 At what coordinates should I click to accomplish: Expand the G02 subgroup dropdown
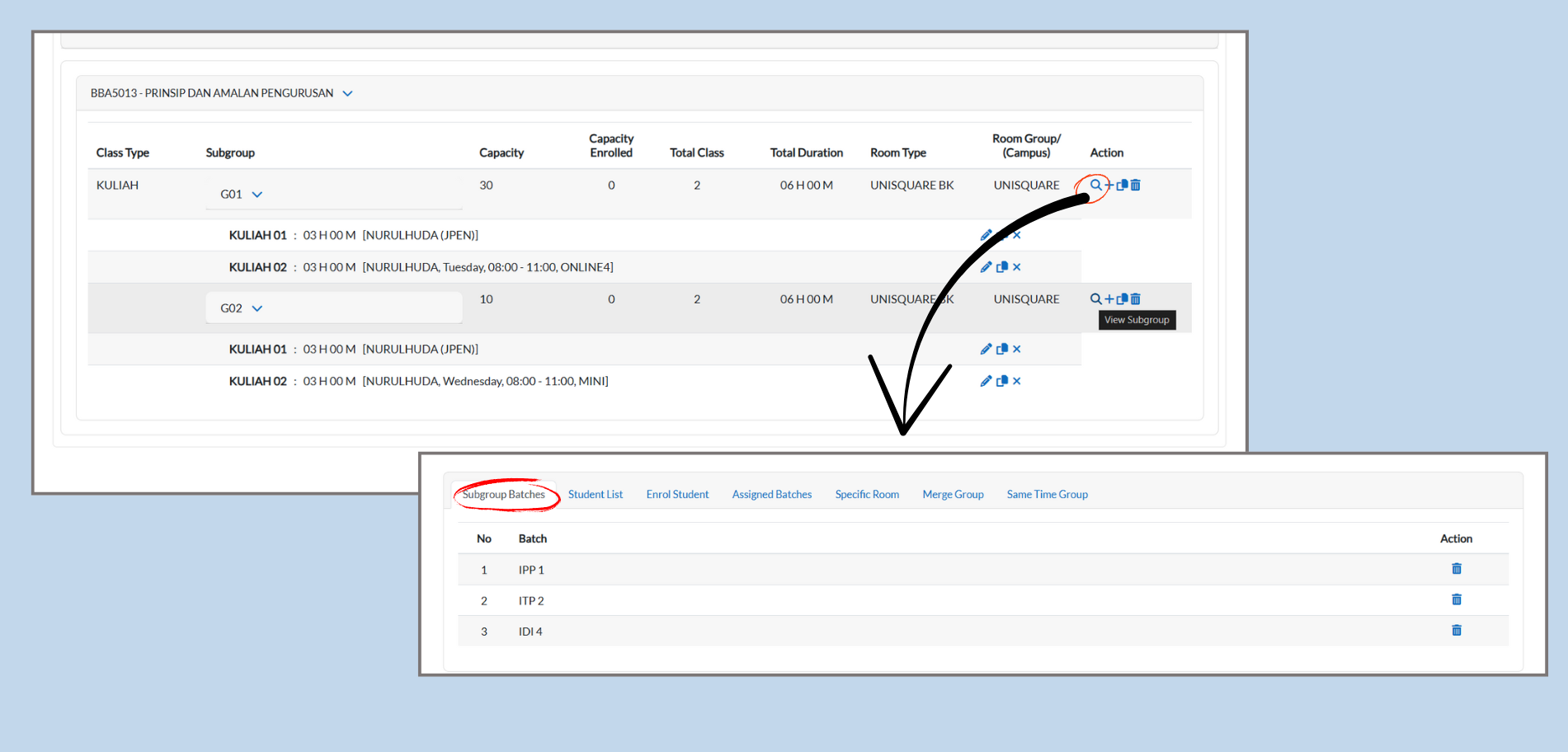pyautogui.click(x=257, y=308)
